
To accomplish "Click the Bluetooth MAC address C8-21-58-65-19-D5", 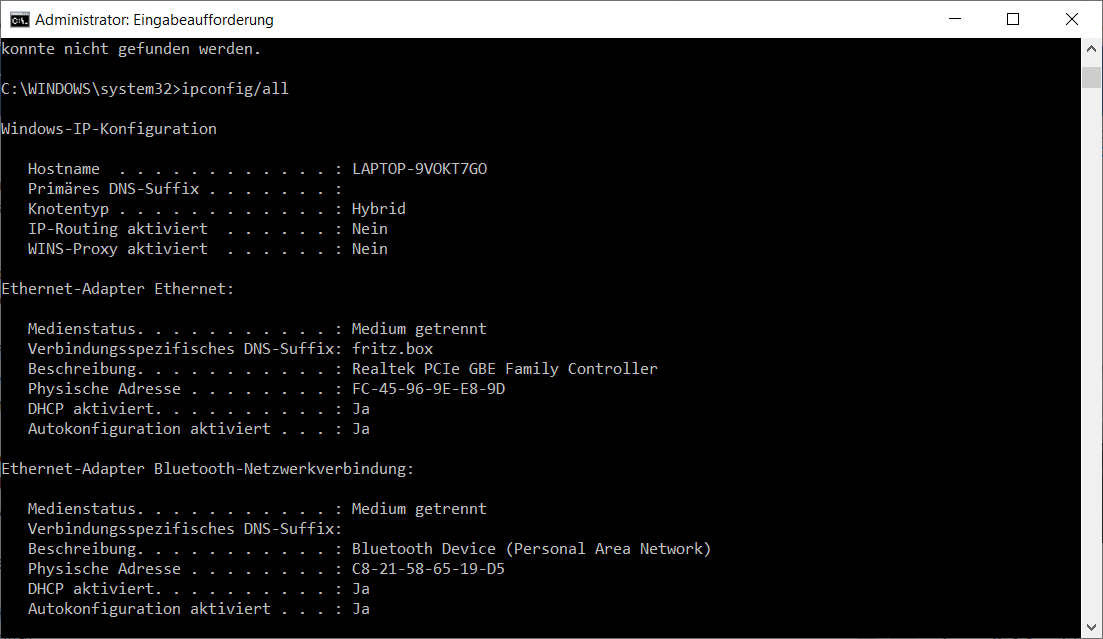I will [x=428, y=569].
